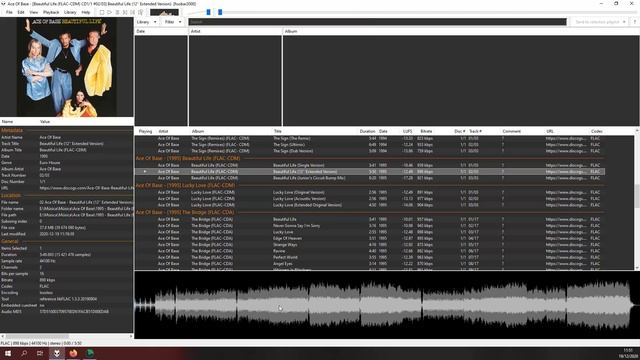Click the Genre value Euro House
640x360 pixels.
(x=50, y=162)
